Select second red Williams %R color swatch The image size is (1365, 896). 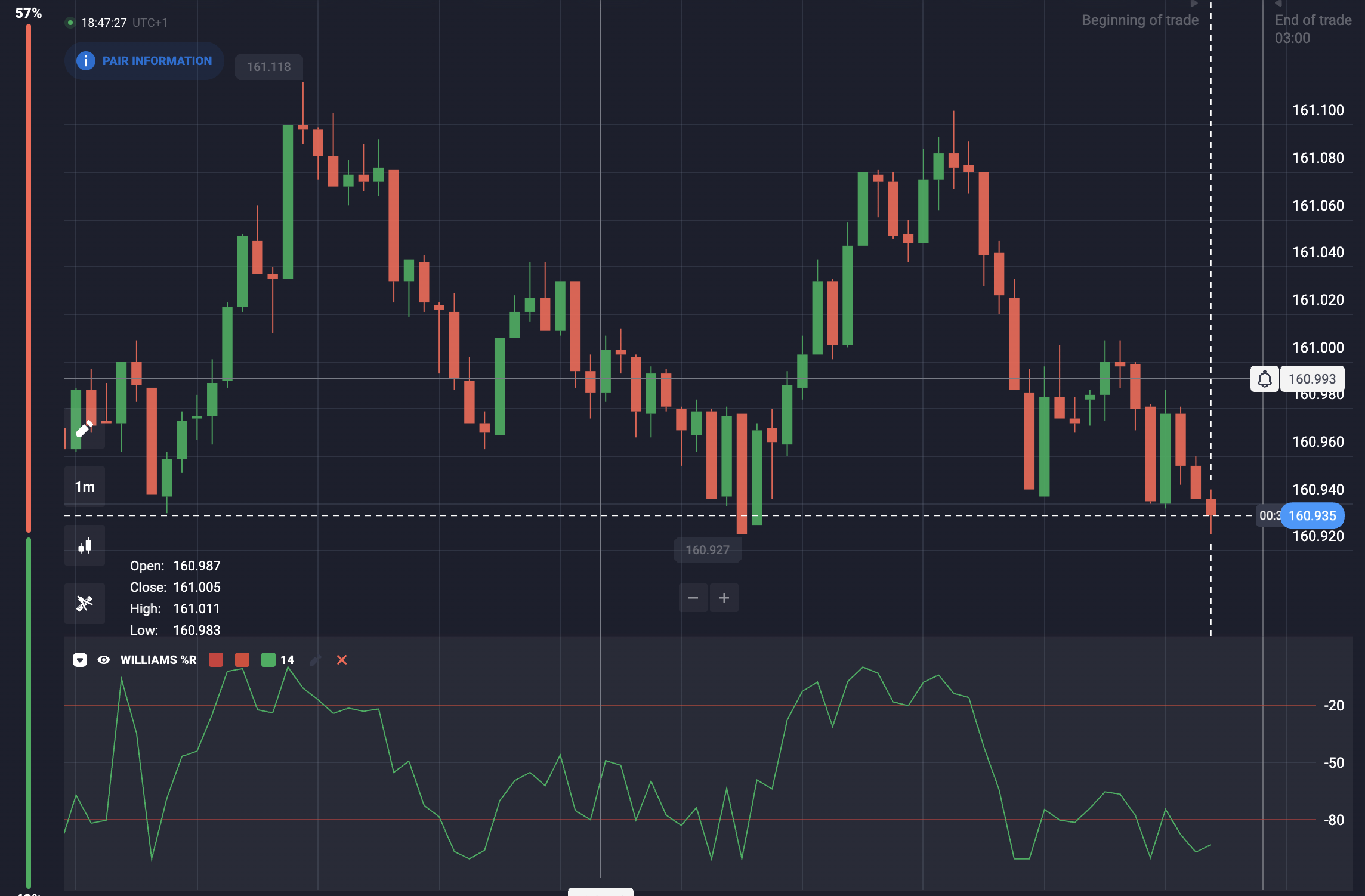pos(242,660)
